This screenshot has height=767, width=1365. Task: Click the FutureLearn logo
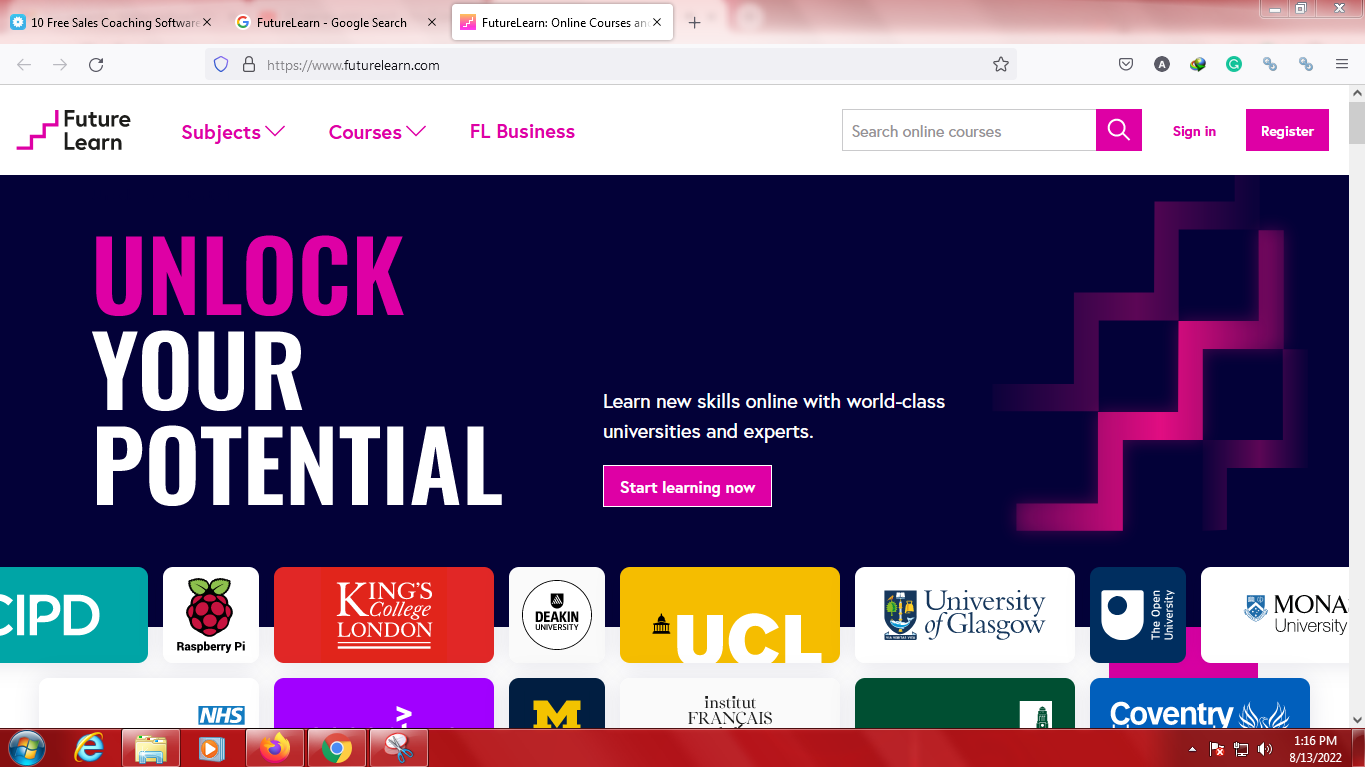[74, 131]
